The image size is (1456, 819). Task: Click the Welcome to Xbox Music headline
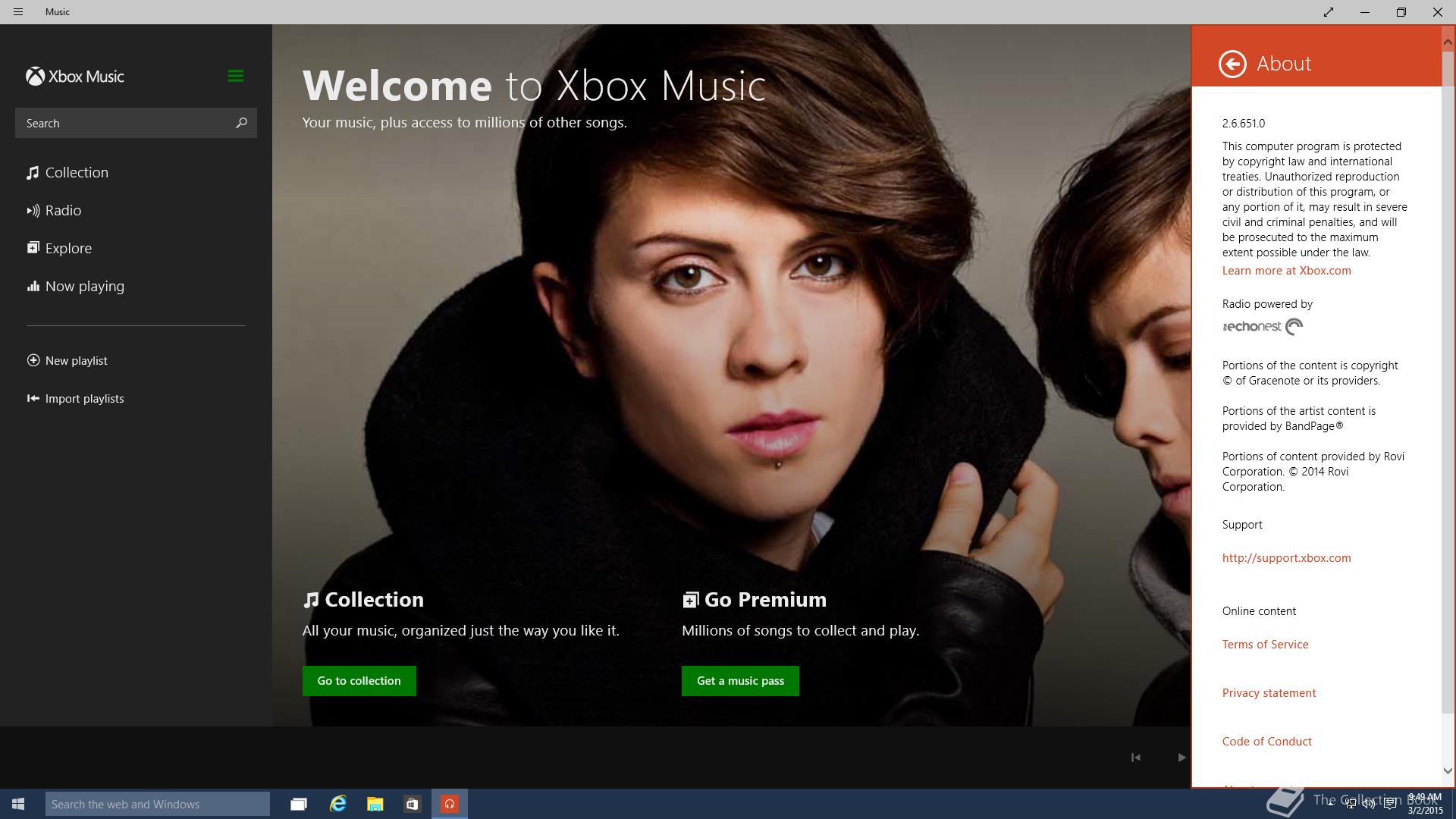(534, 86)
